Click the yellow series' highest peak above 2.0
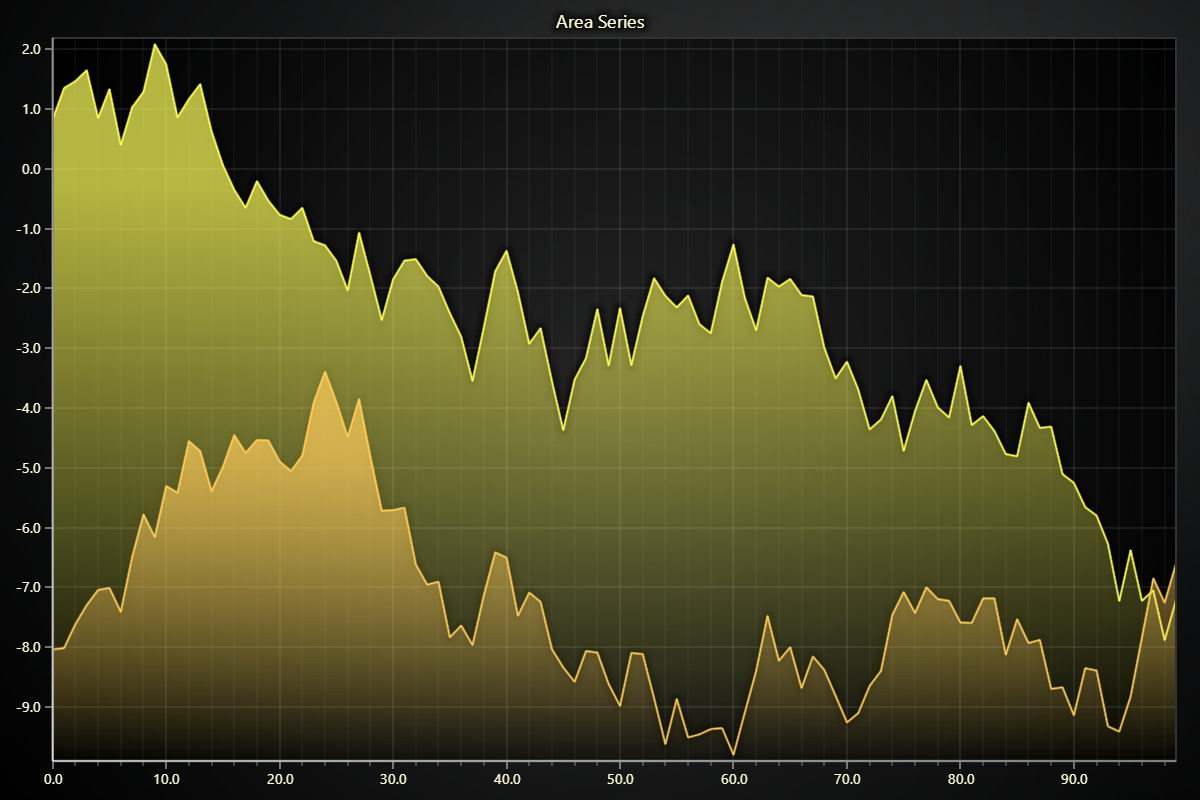1200x800 pixels. (155, 44)
